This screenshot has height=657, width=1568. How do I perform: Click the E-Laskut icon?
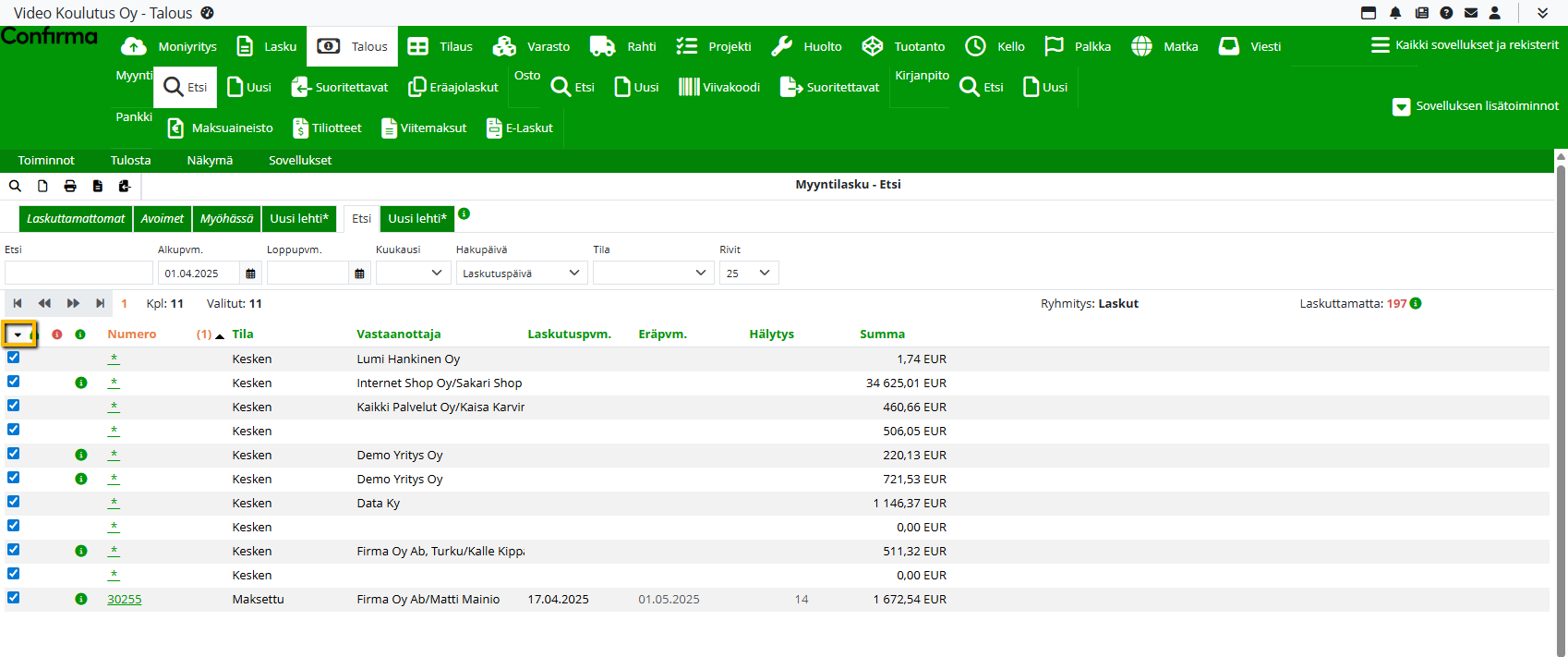pos(495,128)
